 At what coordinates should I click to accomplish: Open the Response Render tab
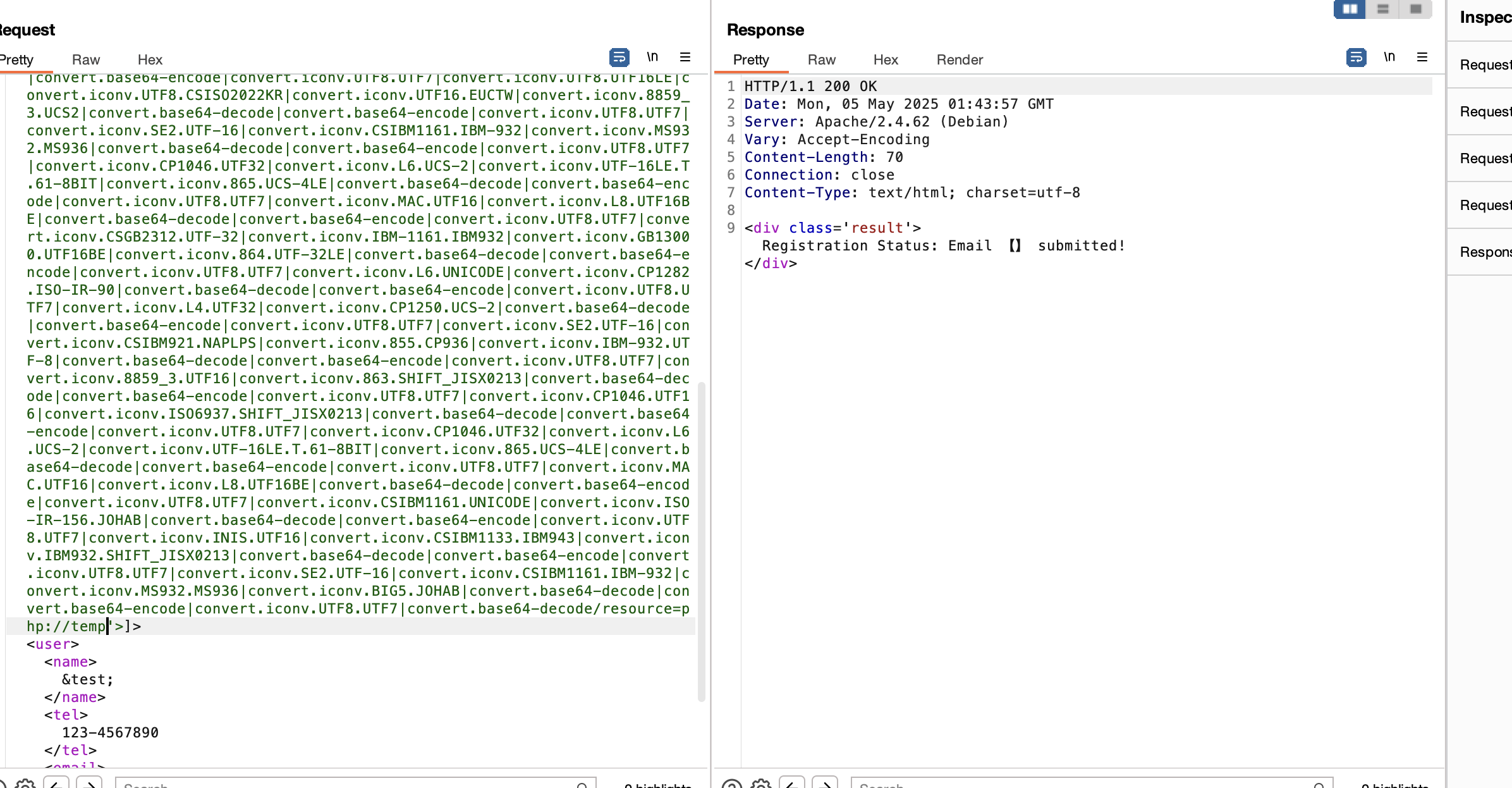960,59
